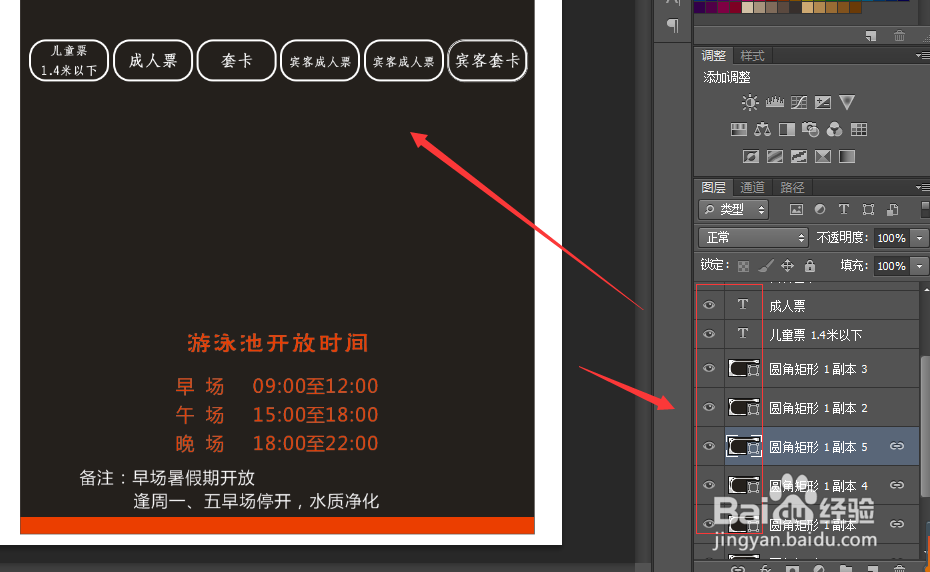Add a Gradient Map adjustment
Viewport: 930px width, 572px height.
847,157
